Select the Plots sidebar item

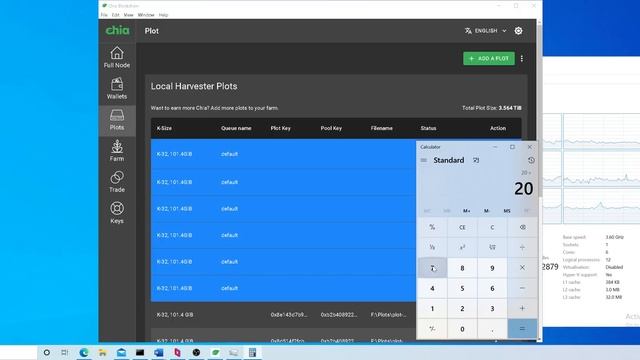117,120
